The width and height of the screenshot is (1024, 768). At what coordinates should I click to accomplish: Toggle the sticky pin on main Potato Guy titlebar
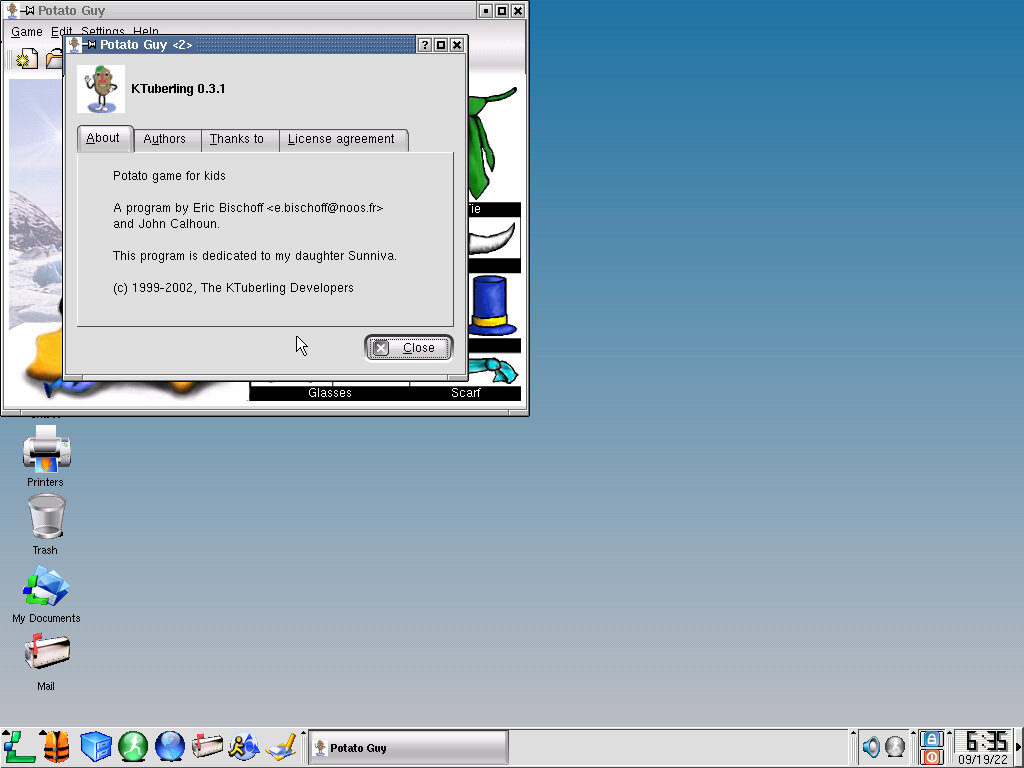[29, 11]
